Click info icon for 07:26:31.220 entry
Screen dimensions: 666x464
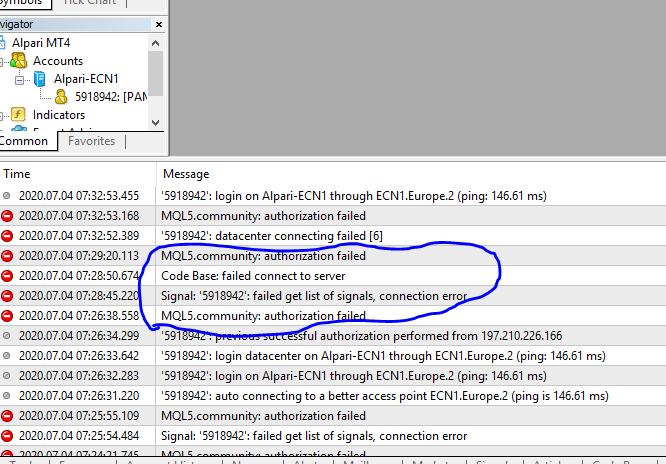coord(6,396)
